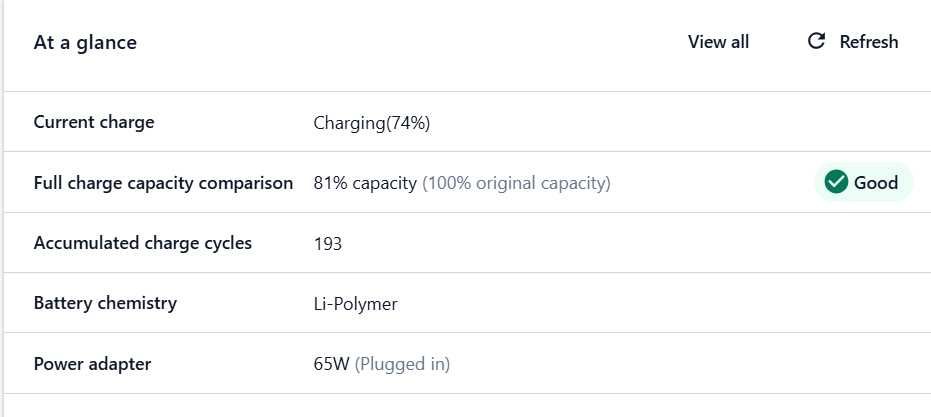This screenshot has height=417, width=931.
Task: Select the Power adapter label
Action: (x=92, y=364)
